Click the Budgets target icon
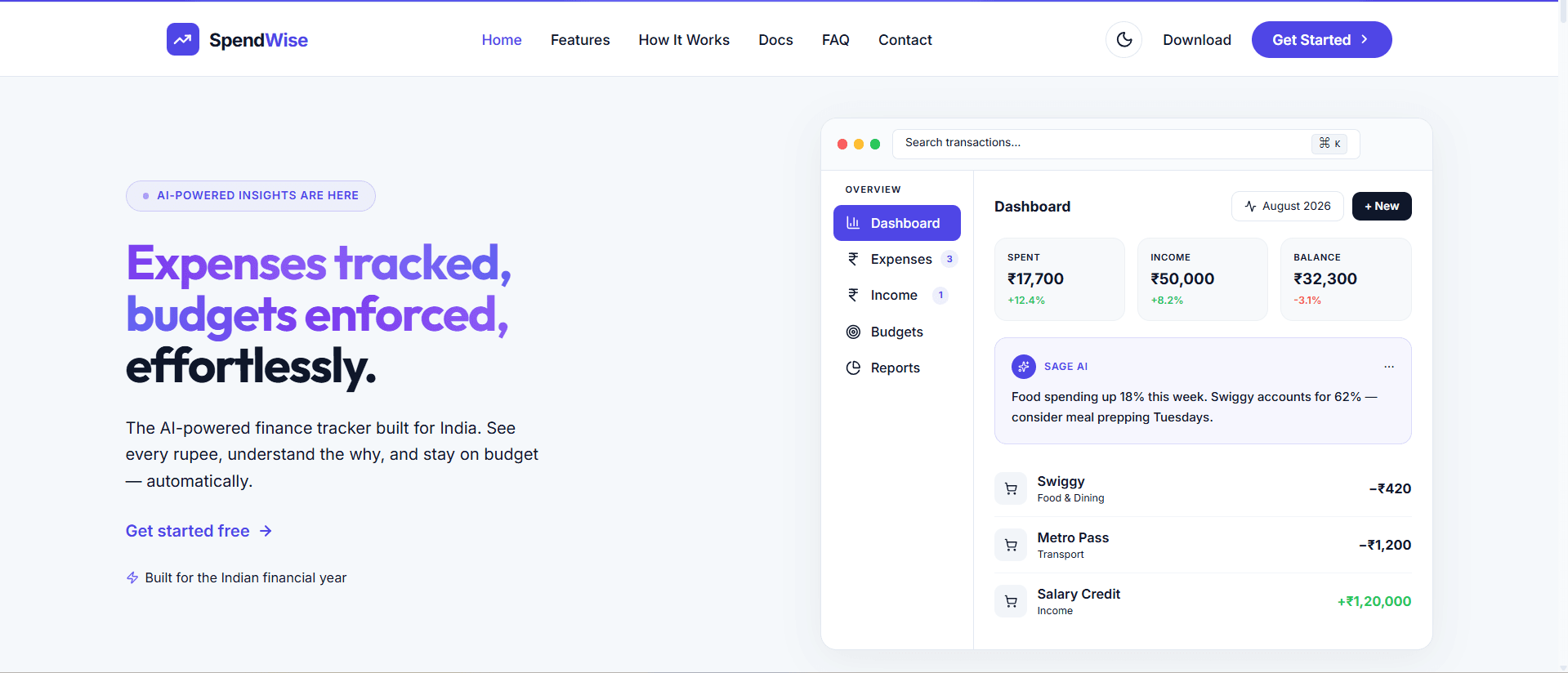 (853, 332)
